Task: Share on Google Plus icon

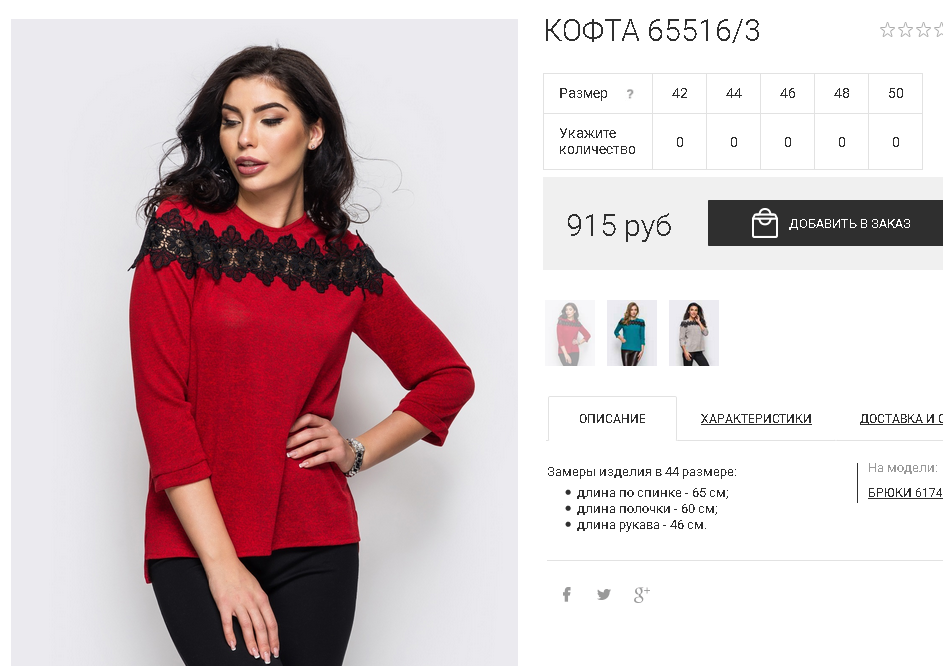Action: click(642, 594)
